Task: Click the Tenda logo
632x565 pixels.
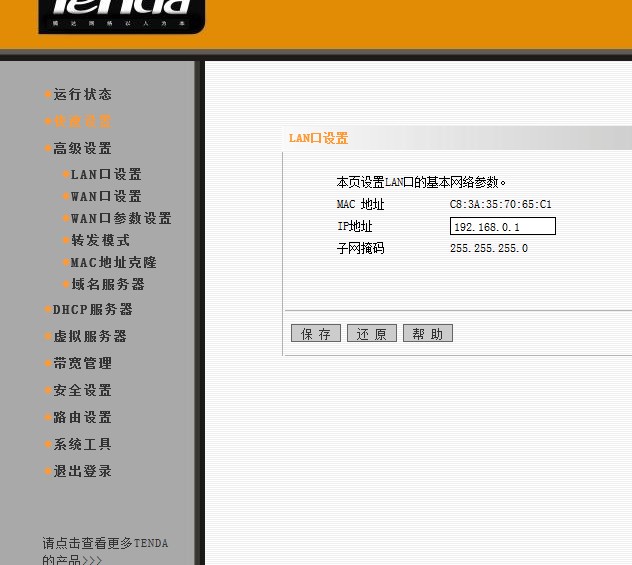Action: point(122,16)
